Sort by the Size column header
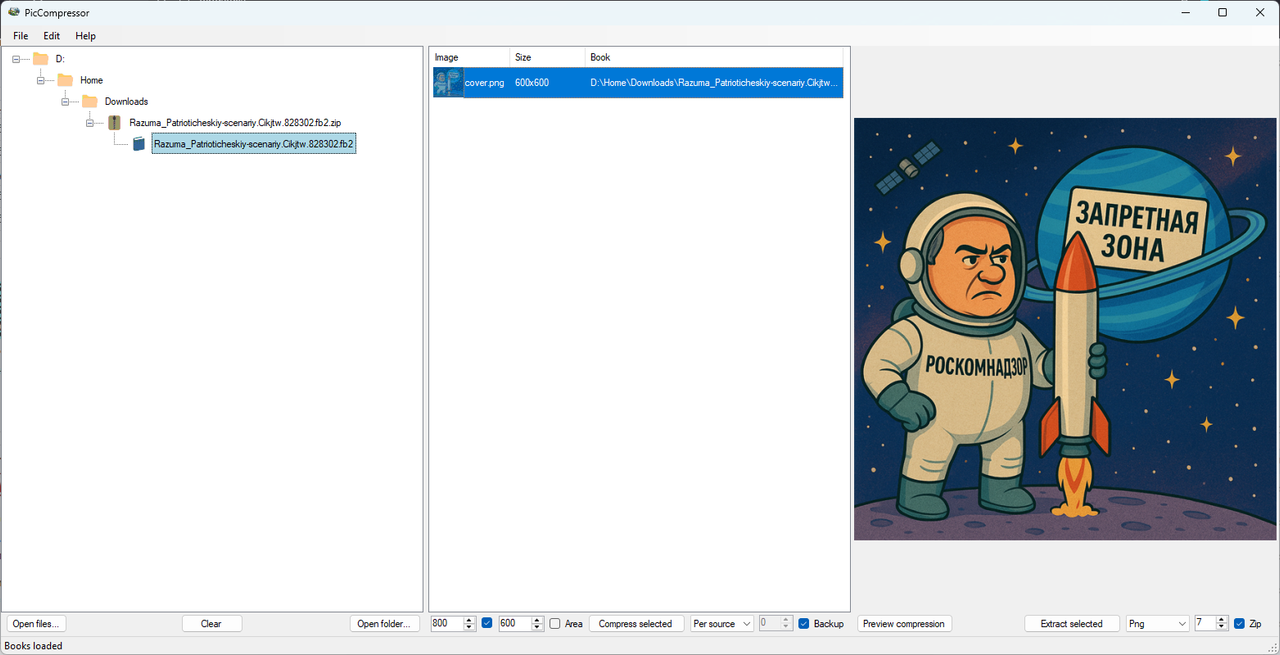The width and height of the screenshot is (1280, 655). click(x=547, y=57)
